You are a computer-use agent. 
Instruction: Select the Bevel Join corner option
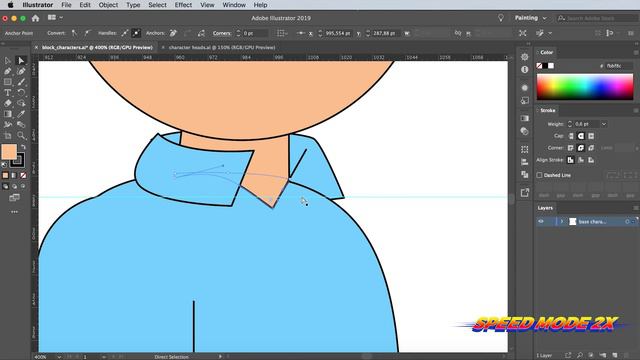click(591, 148)
